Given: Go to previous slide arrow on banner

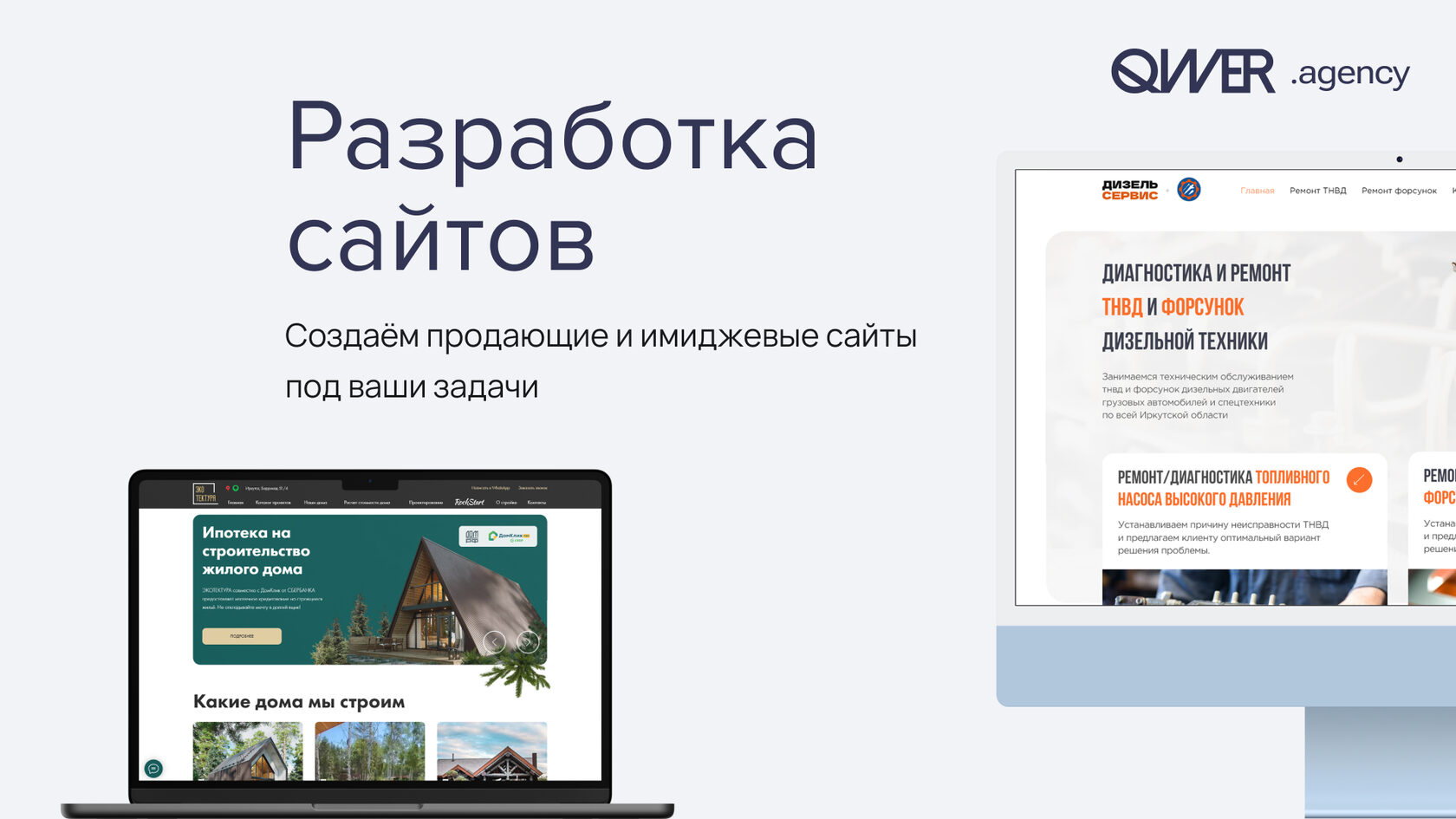Looking at the screenshot, I should (x=494, y=641).
